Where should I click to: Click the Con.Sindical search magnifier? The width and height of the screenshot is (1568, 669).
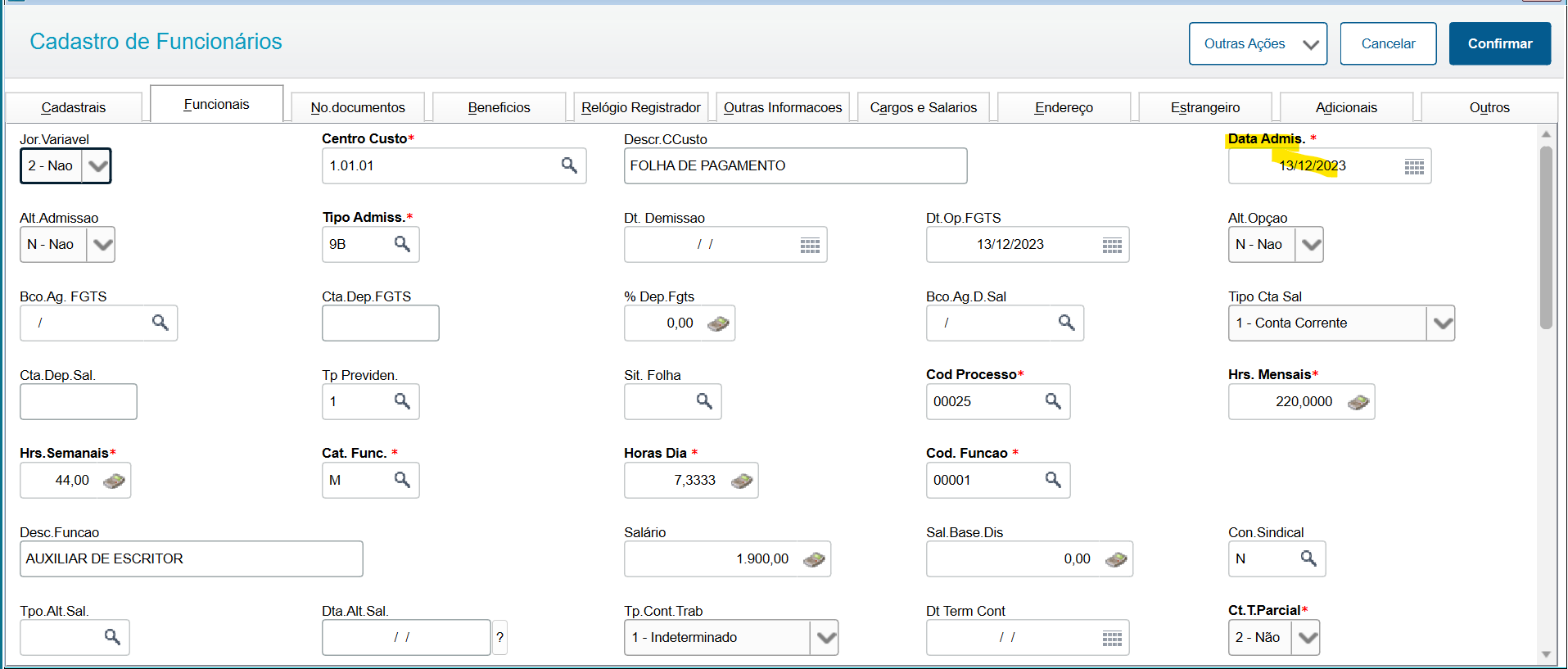pos(1308,558)
